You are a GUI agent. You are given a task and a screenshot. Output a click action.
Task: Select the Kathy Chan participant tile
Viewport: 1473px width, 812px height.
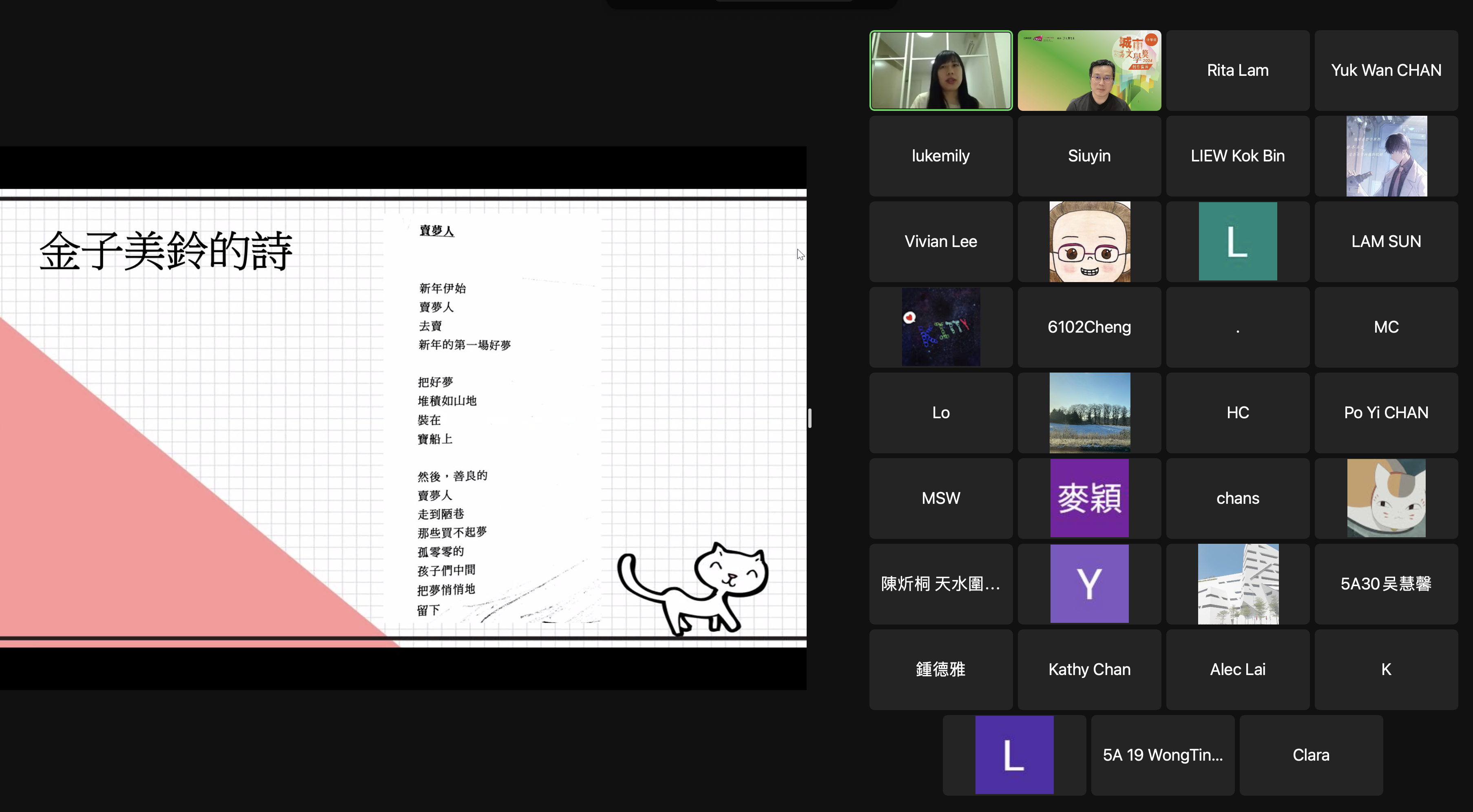tap(1089, 669)
